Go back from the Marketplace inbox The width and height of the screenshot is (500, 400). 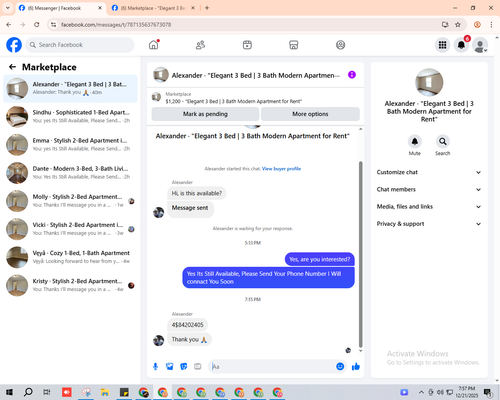pyautogui.click(x=12, y=67)
